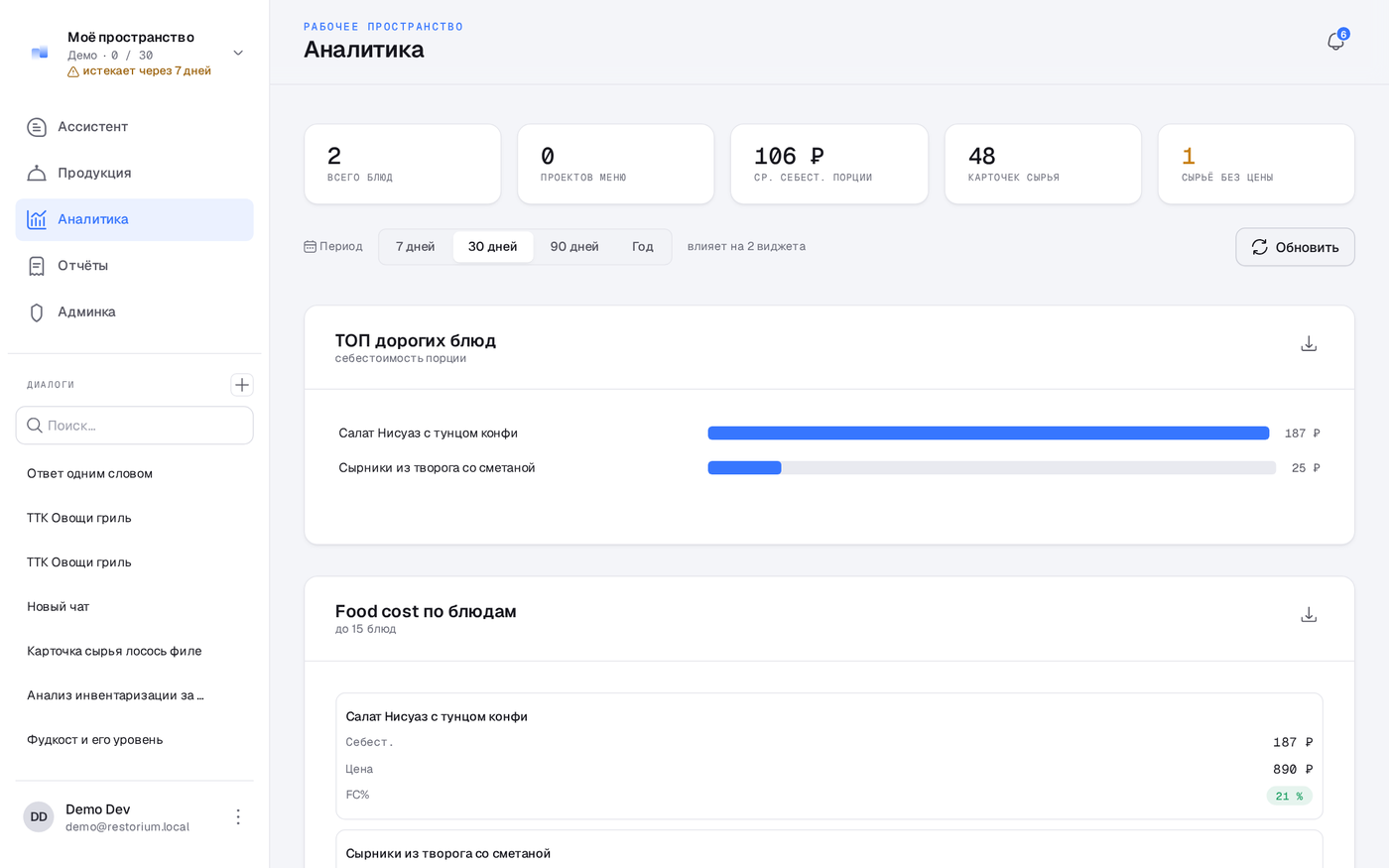1389x868 pixels.
Task: Create a new dialog with plus button
Action: pyautogui.click(x=242, y=385)
